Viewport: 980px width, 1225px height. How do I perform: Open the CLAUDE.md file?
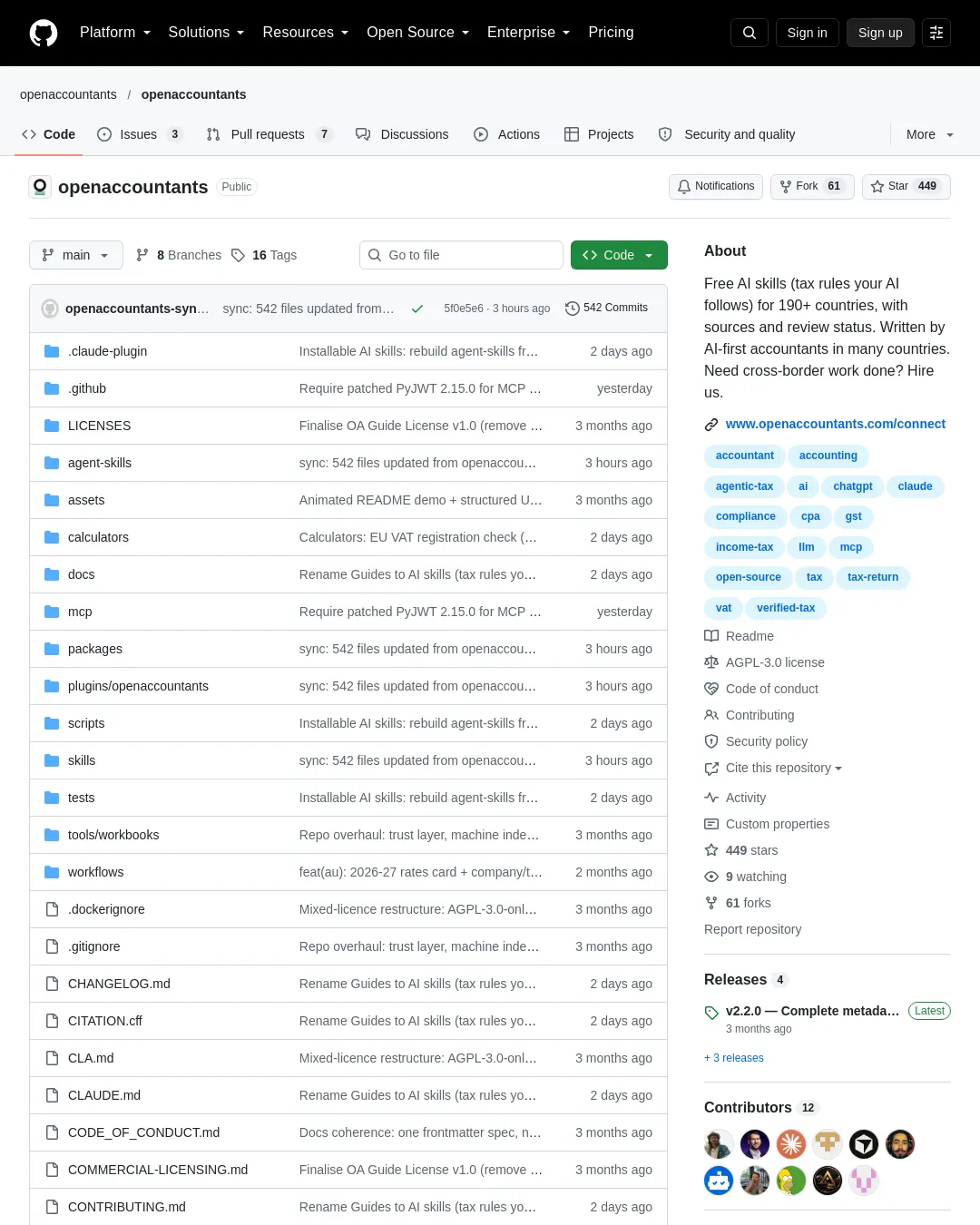(104, 1095)
